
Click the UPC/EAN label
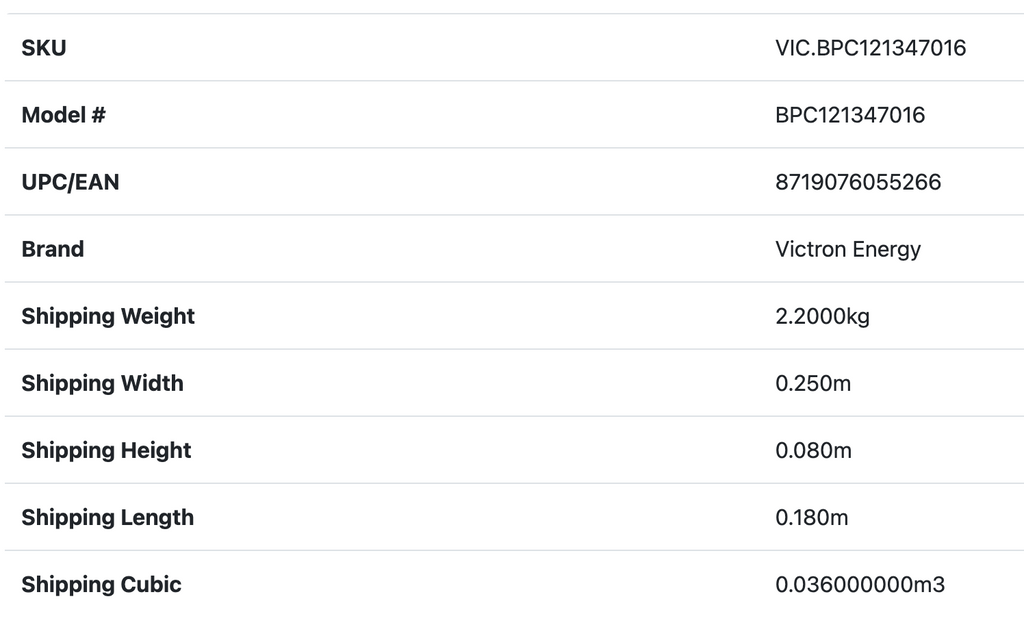(x=70, y=182)
